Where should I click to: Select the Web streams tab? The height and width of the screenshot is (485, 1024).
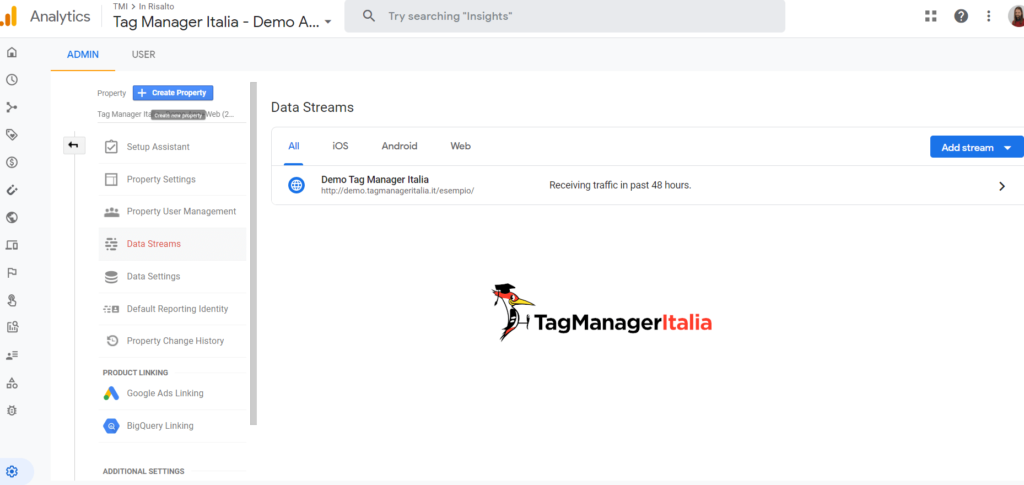(x=460, y=146)
